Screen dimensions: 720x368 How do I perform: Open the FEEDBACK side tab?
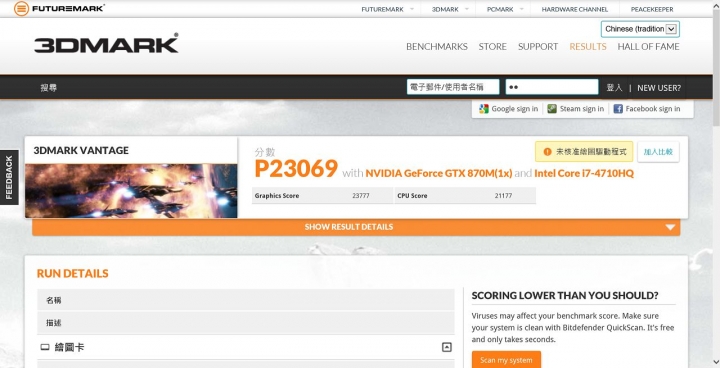coord(9,177)
